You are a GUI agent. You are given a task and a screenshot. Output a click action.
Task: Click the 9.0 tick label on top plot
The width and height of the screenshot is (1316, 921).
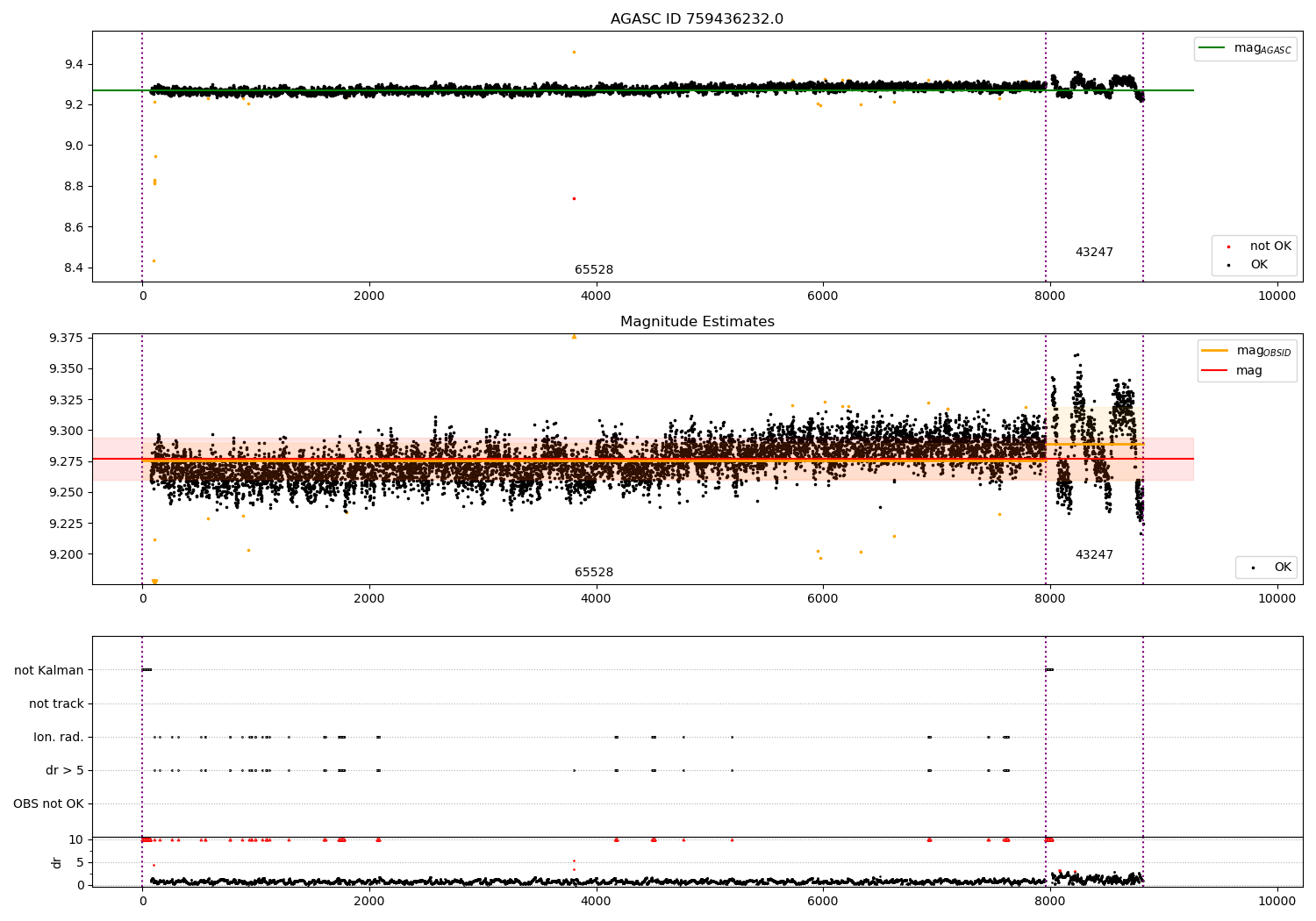[x=74, y=146]
